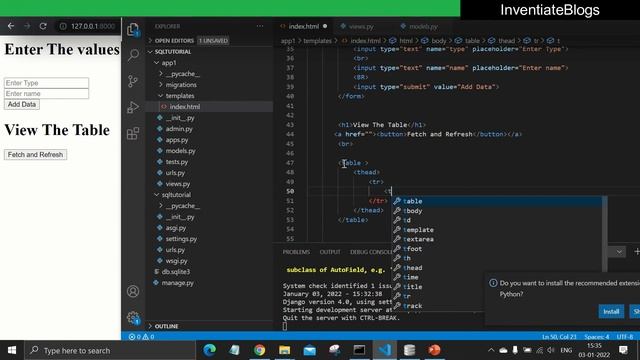Open the Explorer view icon in activity bar
The height and width of the screenshot is (360, 640).
[x=133, y=29]
